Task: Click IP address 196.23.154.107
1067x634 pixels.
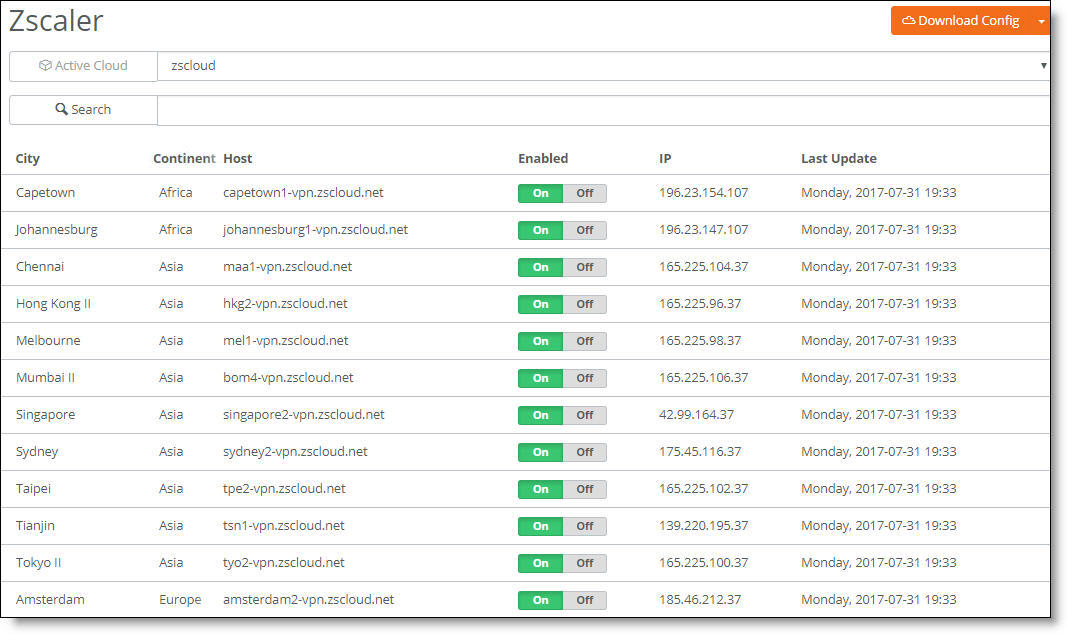Action: [x=703, y=193]
